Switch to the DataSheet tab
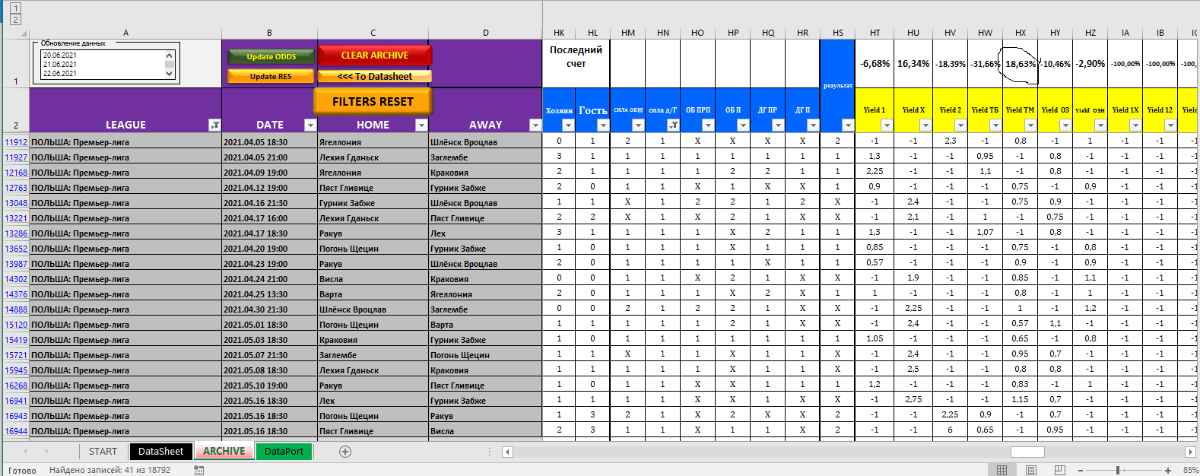Viewport: 1200px width, 476px height. (162, 452)
